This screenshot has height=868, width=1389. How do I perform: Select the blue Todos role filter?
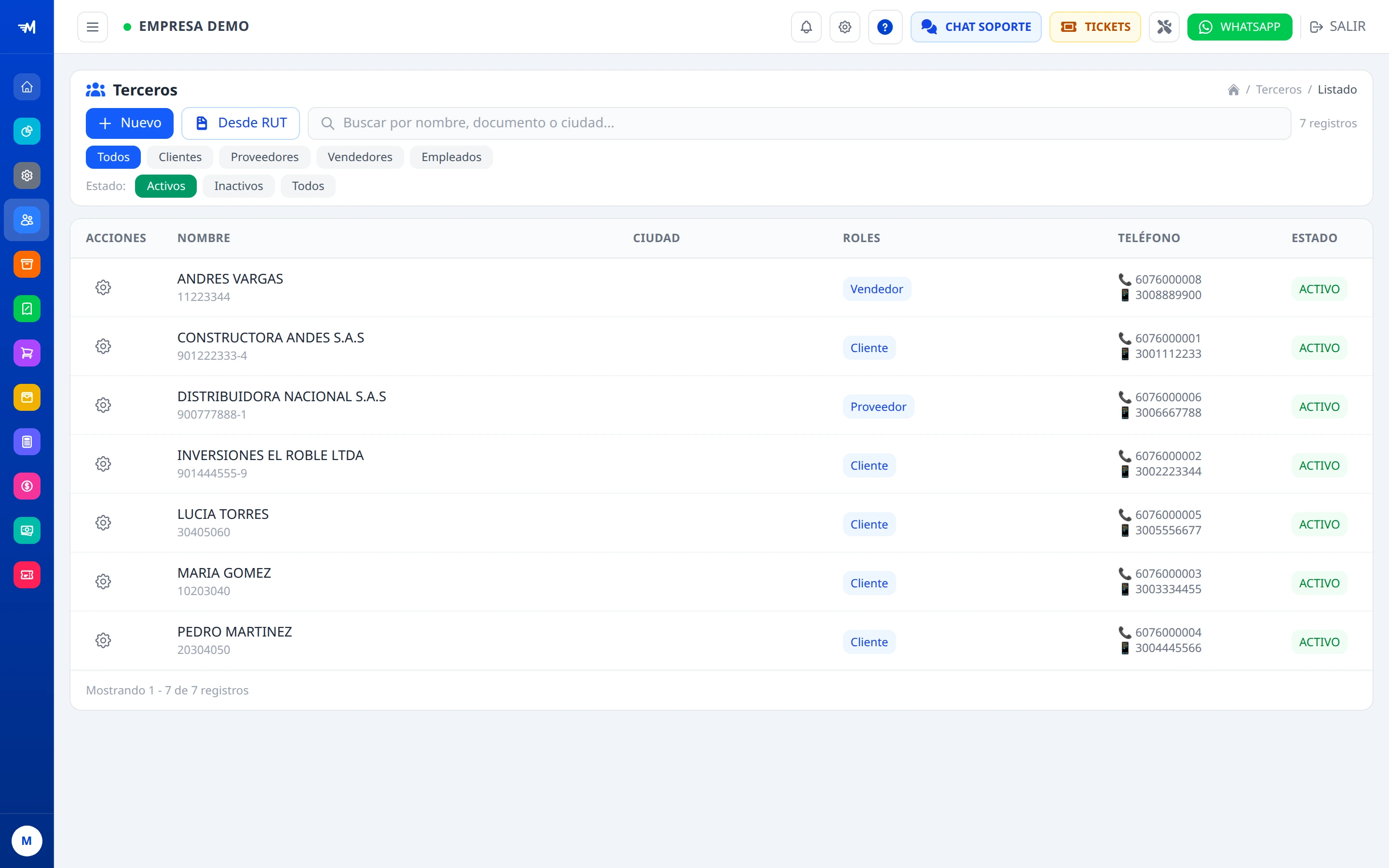(x=113, y=157)
